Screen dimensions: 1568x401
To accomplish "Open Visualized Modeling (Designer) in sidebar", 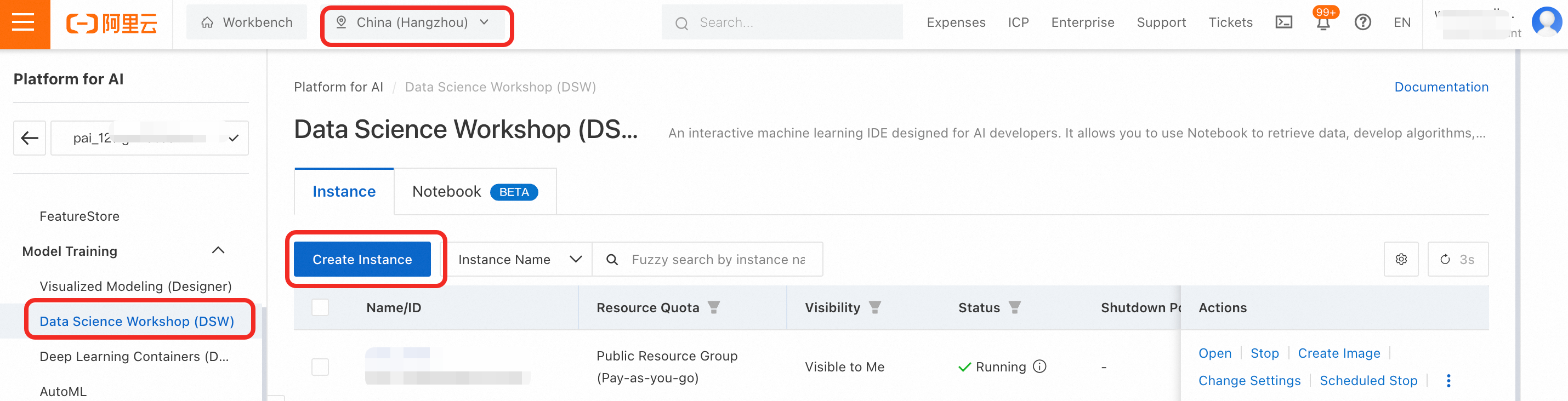I will 135,286.
